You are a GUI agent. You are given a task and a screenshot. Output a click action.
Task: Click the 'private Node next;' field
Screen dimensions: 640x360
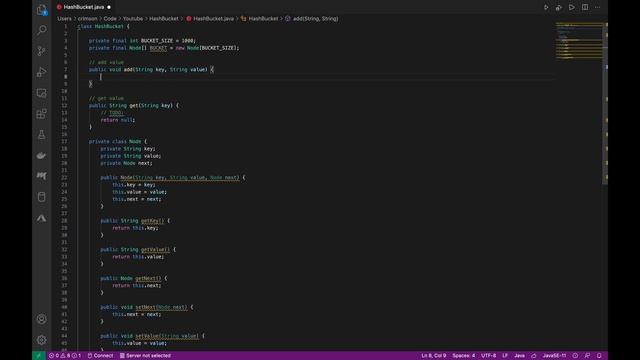coord(126,163)
